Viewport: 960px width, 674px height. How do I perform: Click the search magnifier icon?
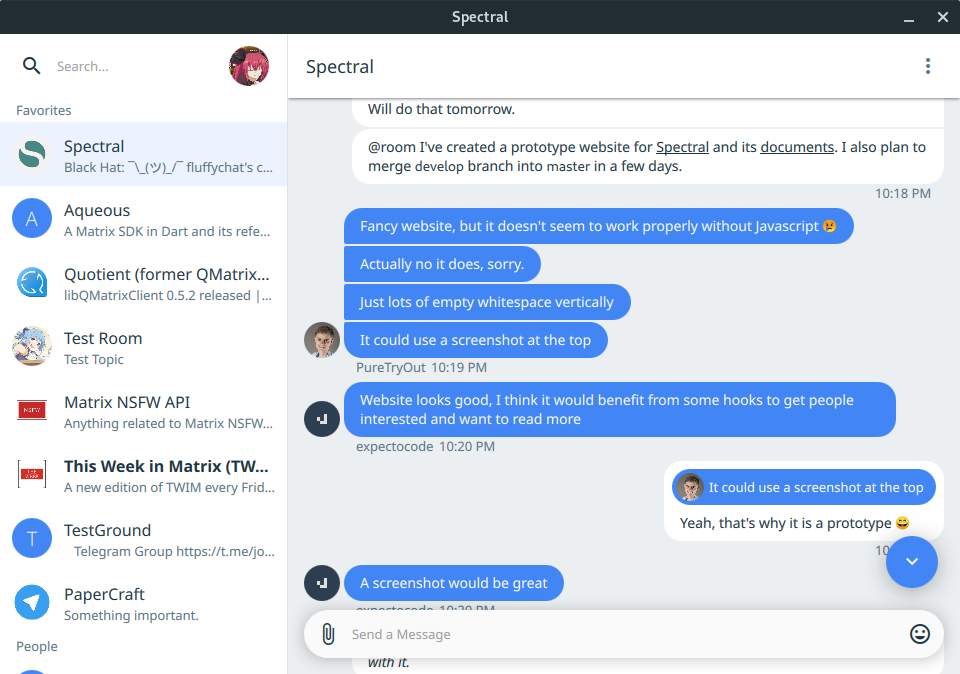(x=32, y=66)
